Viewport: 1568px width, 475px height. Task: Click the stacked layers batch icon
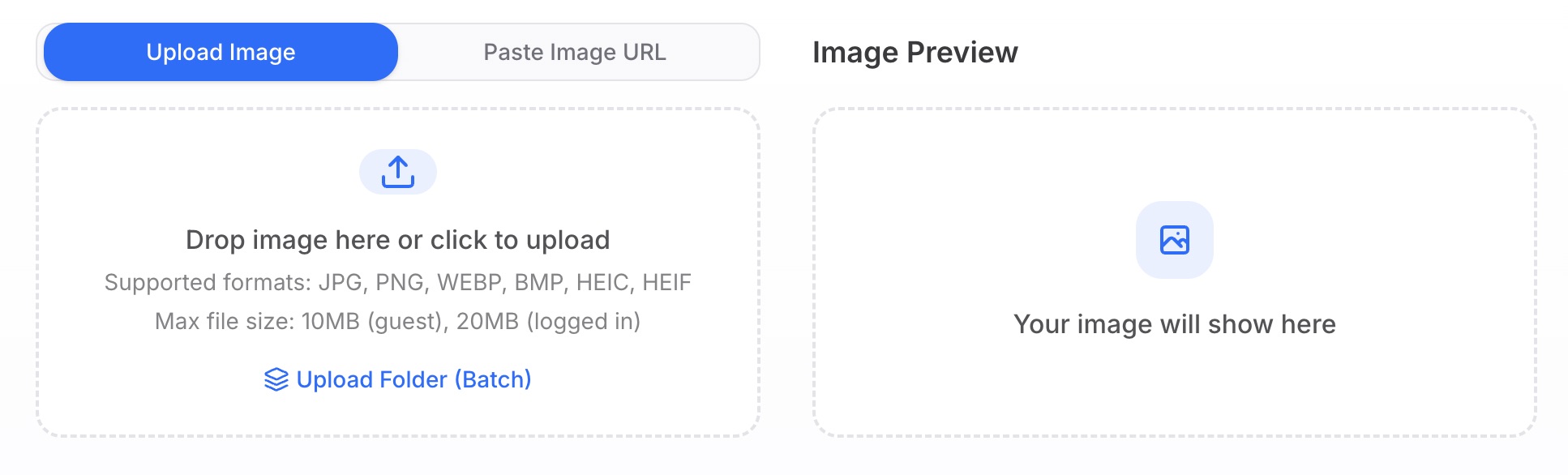tap(276, 379)
